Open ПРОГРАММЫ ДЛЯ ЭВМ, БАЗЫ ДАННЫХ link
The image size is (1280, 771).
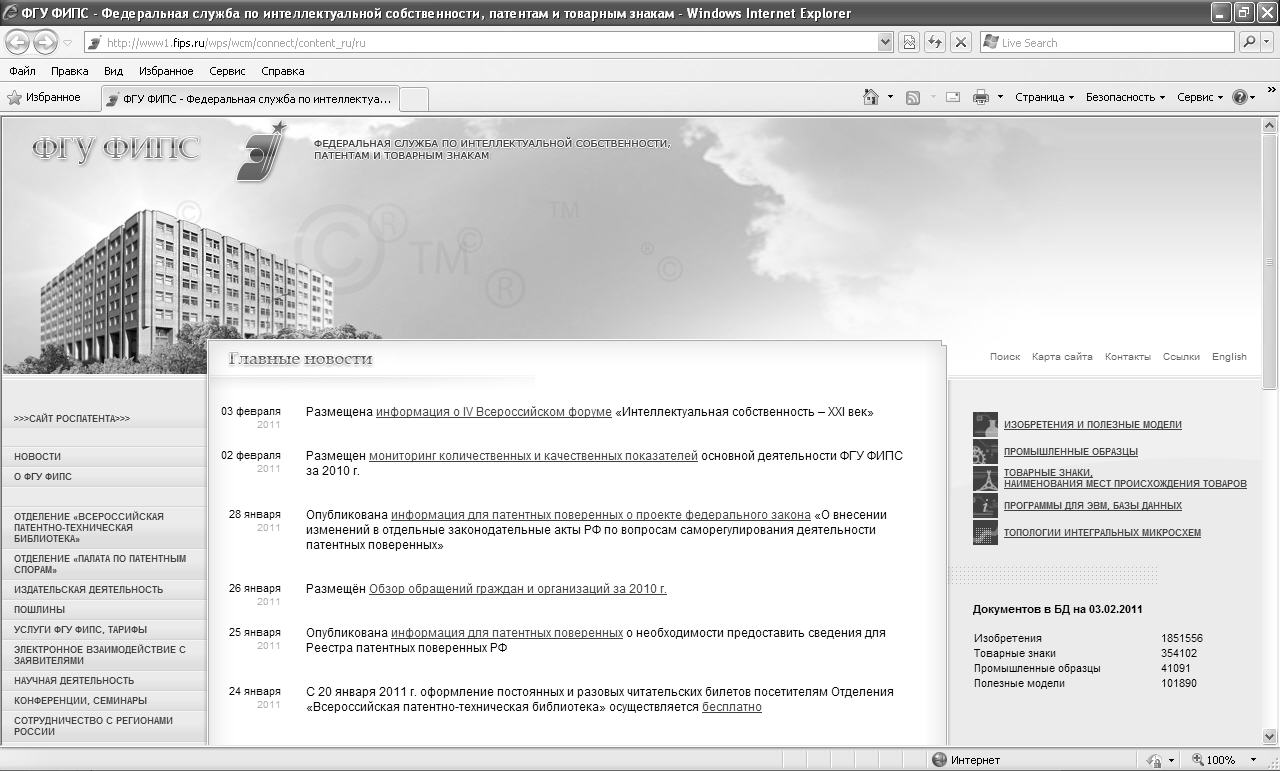click(x=1092, y=506)
